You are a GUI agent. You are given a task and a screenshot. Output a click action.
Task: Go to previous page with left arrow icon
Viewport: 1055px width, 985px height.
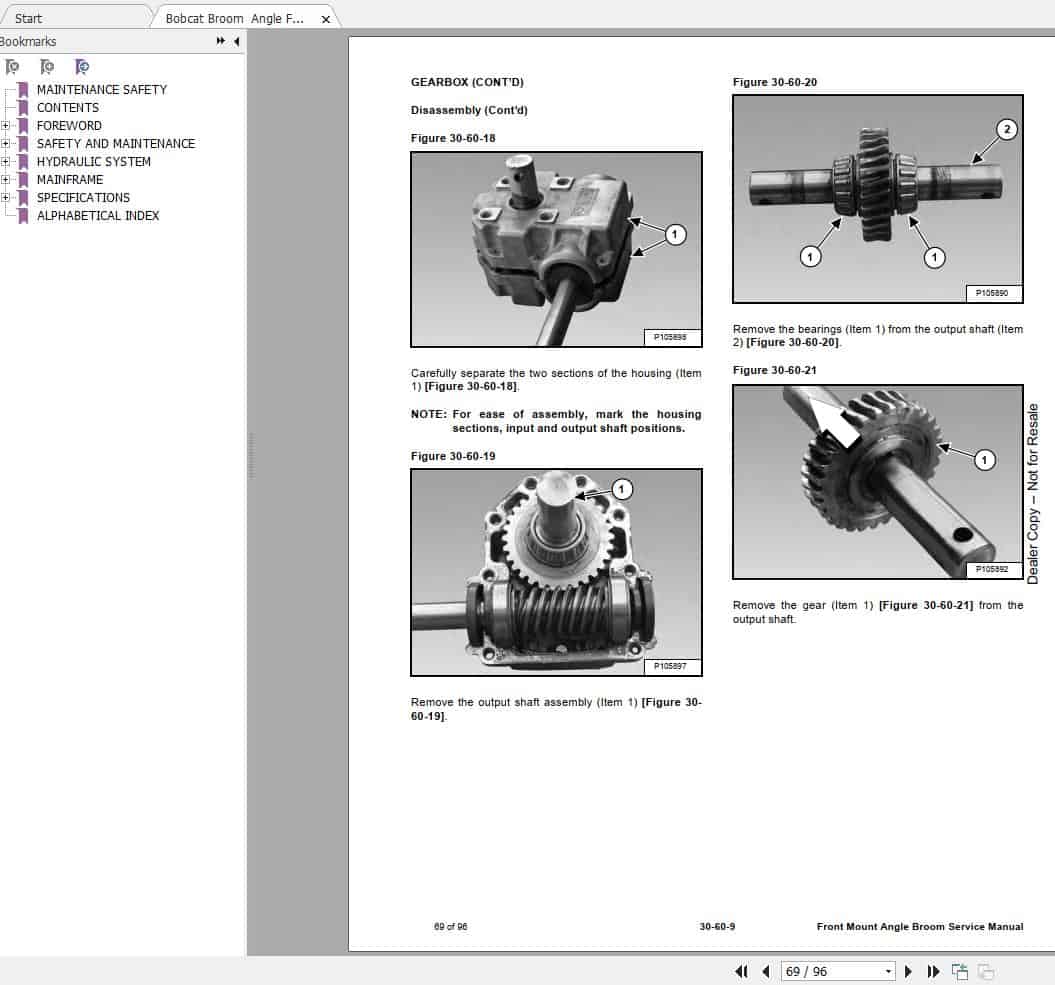tap(766, 971)
